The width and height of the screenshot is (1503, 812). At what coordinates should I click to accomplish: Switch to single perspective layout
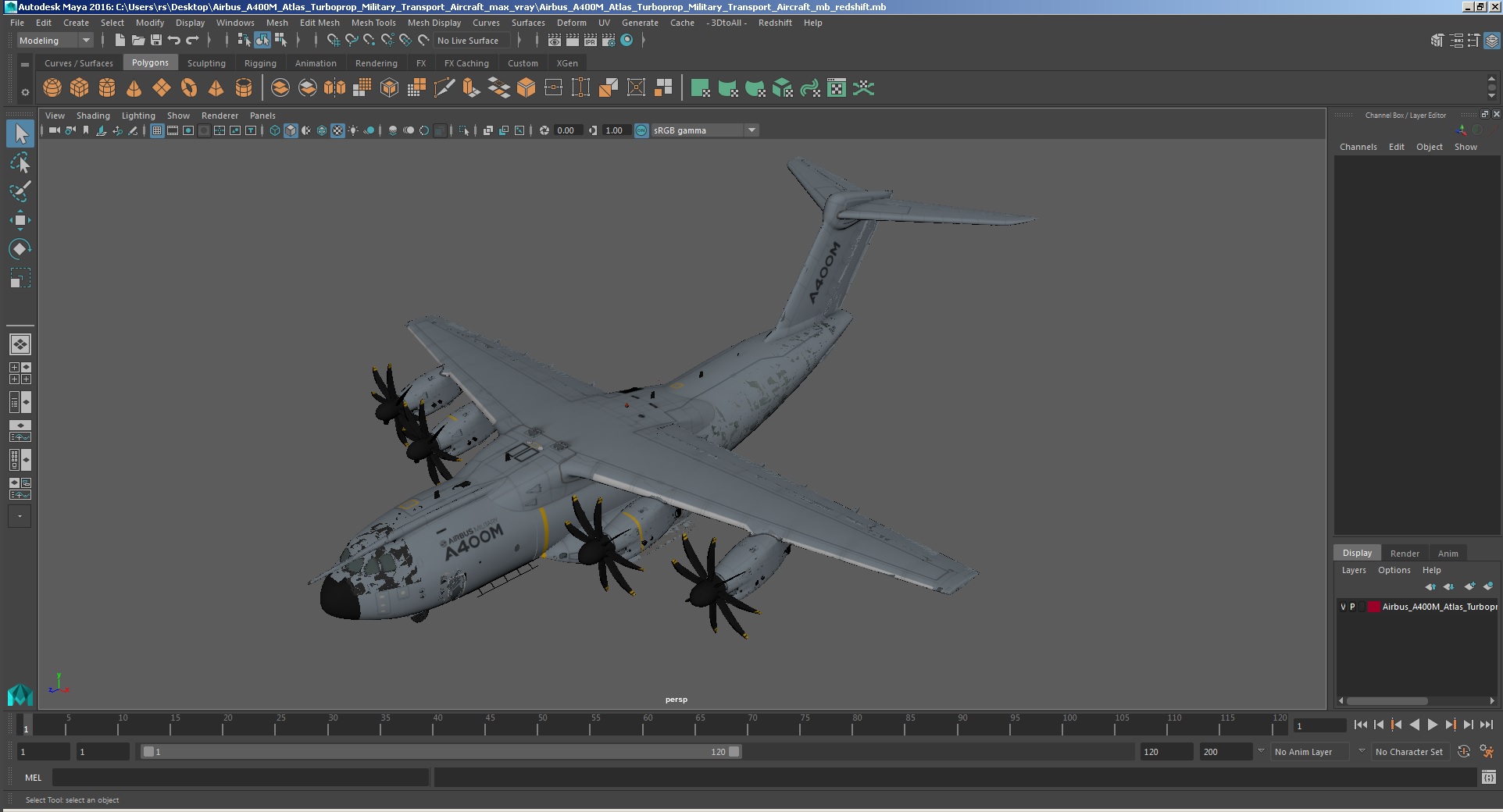[x=20, y=344]
